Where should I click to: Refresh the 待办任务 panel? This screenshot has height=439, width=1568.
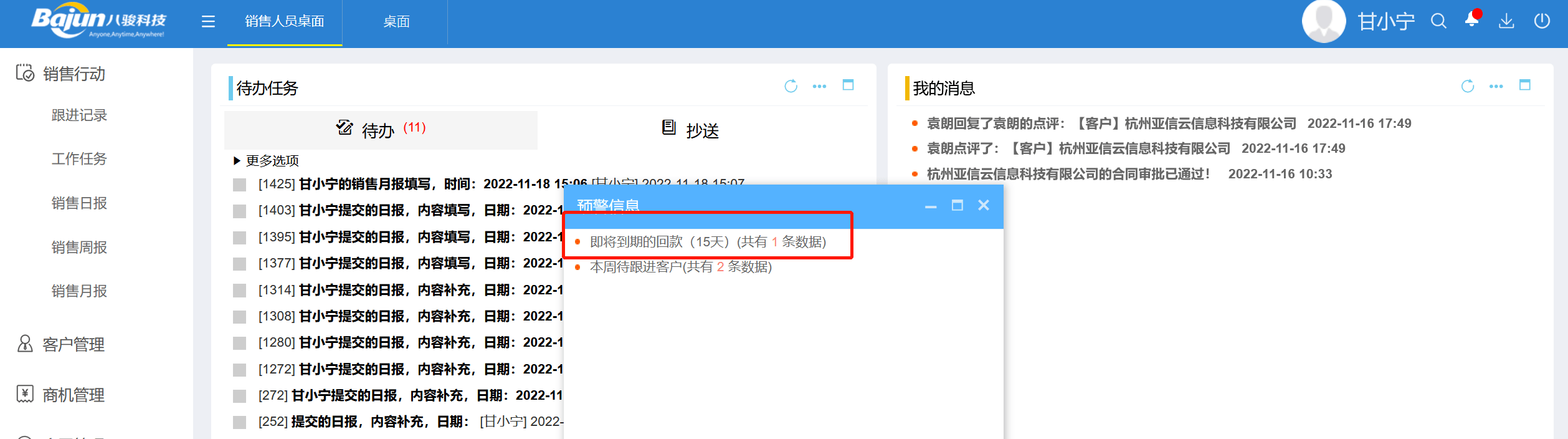click(x=791, y=86)
